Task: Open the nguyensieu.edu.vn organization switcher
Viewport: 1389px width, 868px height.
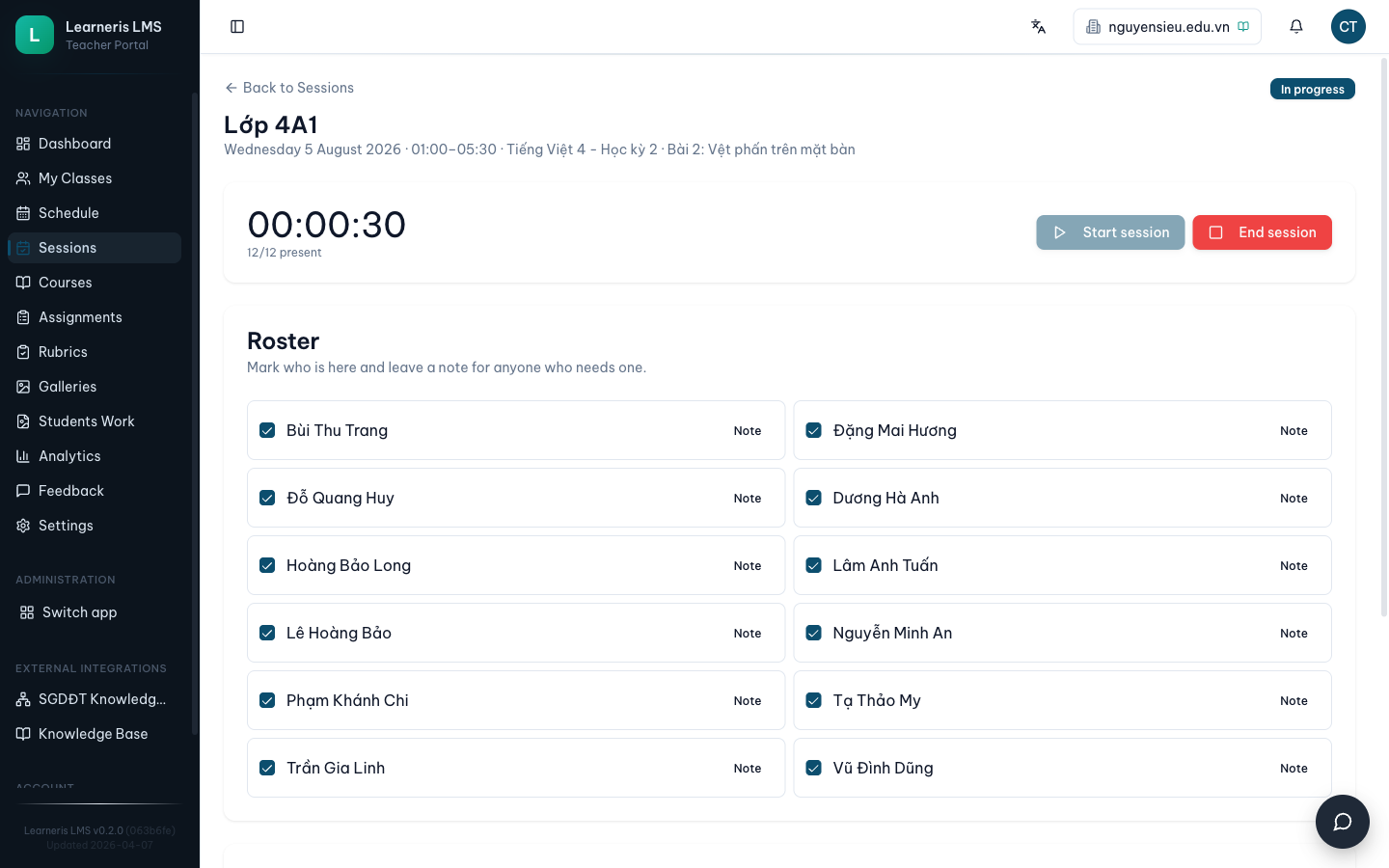Action: [x=1167, y=27]
